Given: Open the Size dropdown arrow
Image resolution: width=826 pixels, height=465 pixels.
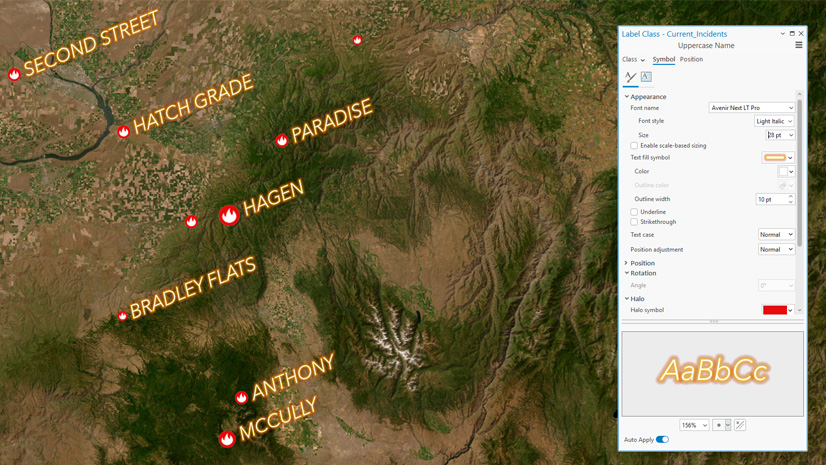Looking at the screenshot, I should click(791, 135).
